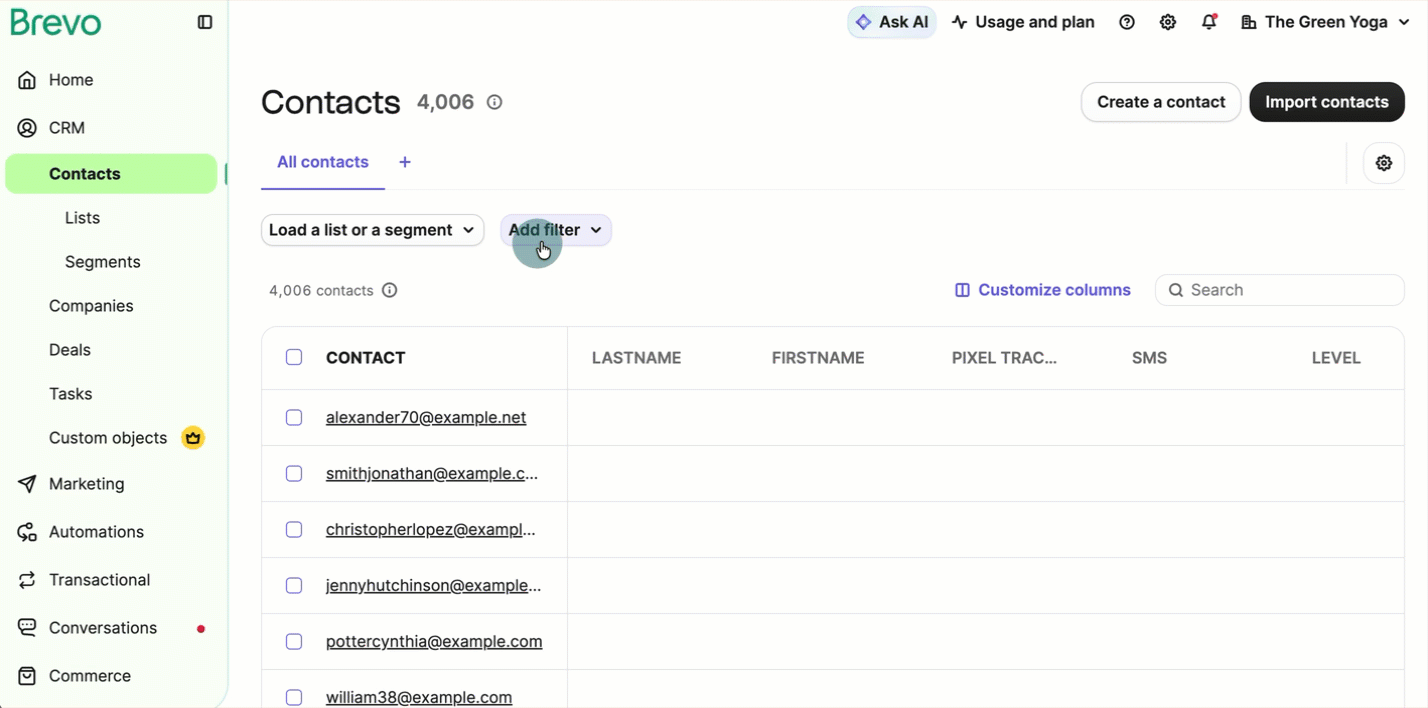Click the search magnifier icon
Screen dimensions: 1428x708
pos(1176,290)
